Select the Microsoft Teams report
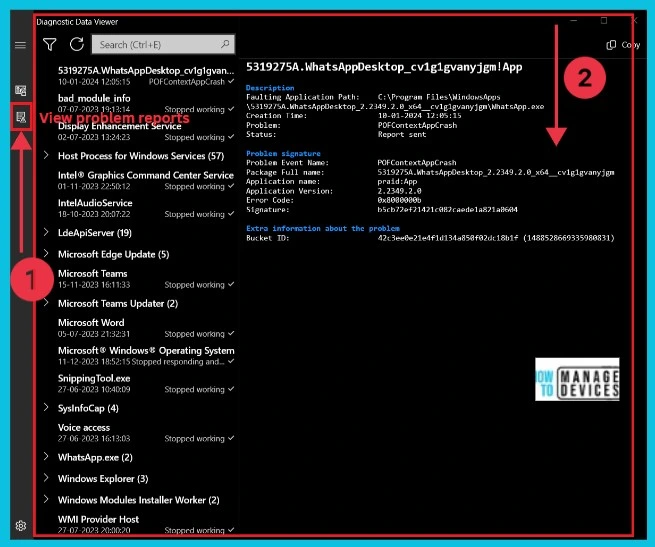 (146, 279)
